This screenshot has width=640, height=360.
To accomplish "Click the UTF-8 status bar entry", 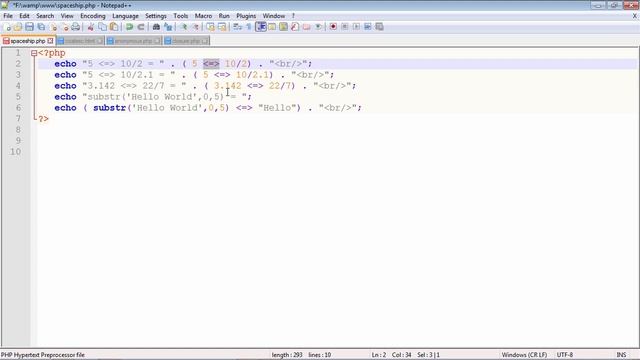I will 565,355.
